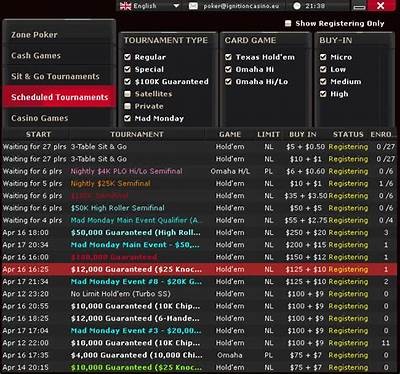Image resolution: width=400 pixels, height=374 pixels.
Task: Enable the Private checkbox
Action: click(x=127, y=106)
